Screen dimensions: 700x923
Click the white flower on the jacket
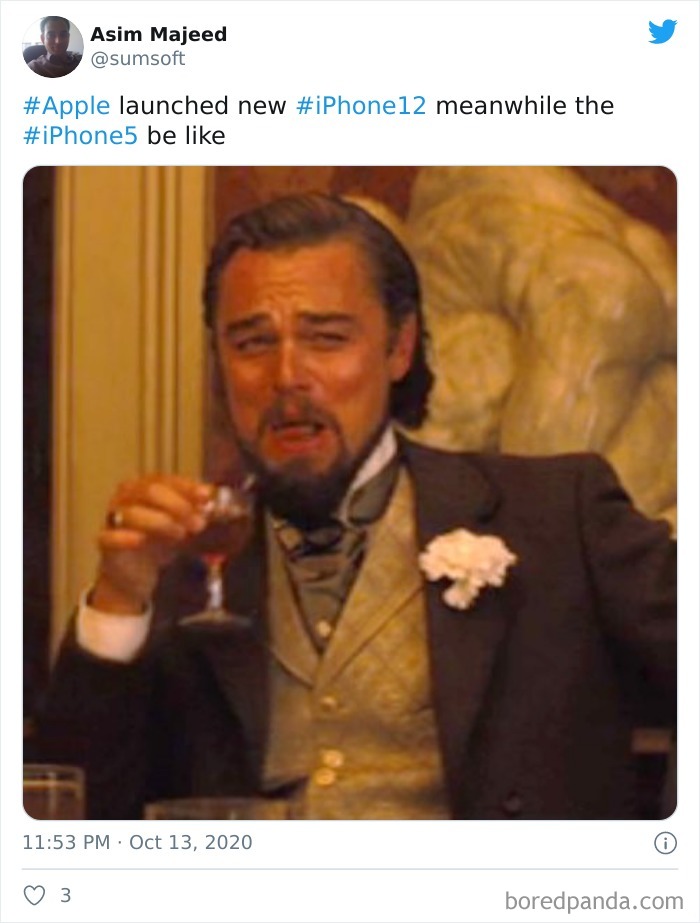coord(467,567)
